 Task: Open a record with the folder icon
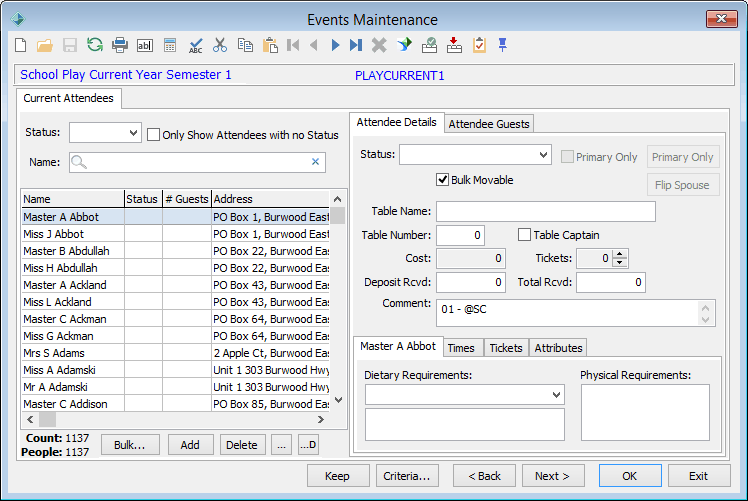(45, 45)
